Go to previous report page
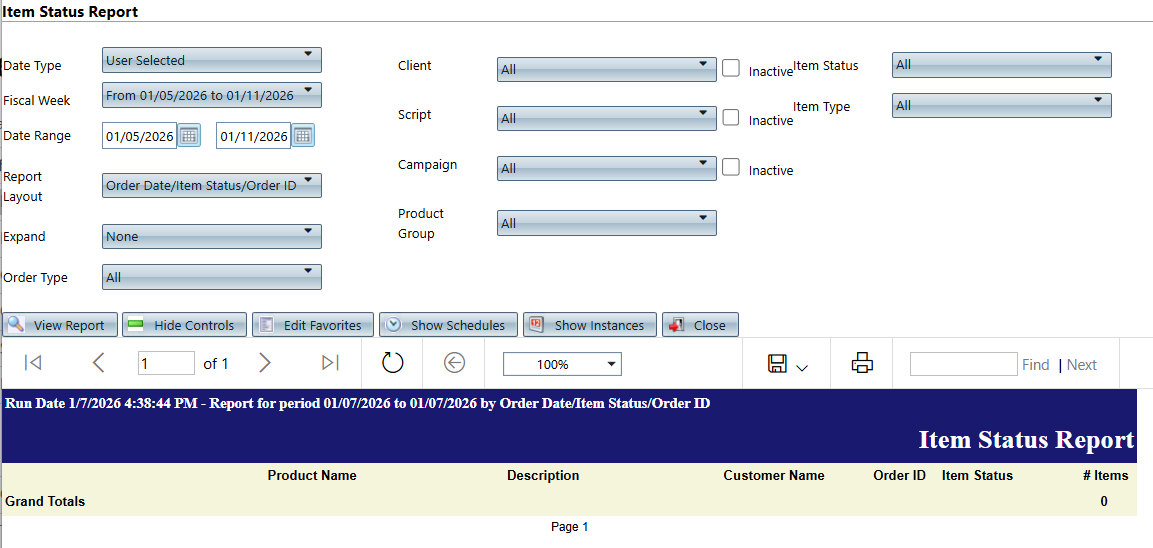This screenshot has width=1153, height=548. coord(98,363)
